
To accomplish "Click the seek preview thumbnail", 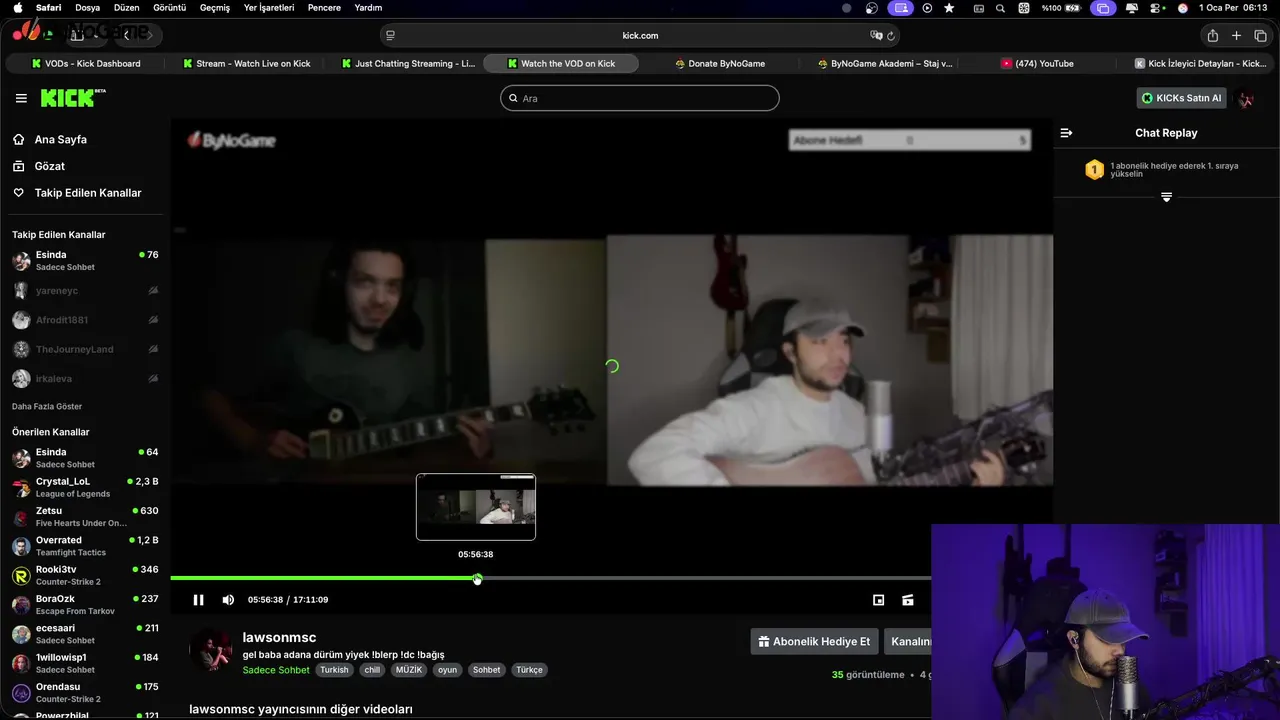I will 476,507.
